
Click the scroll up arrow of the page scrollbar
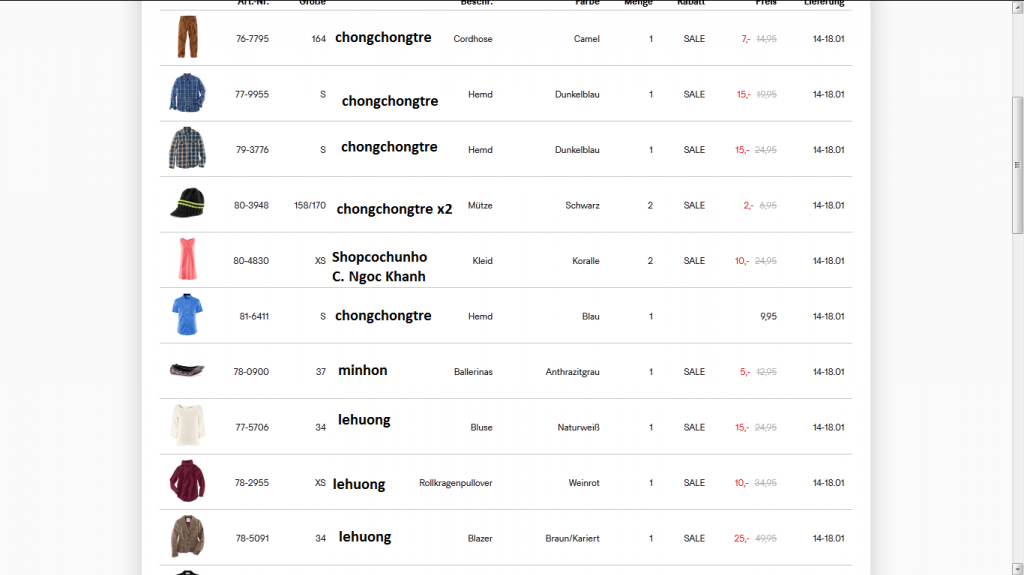point(1018,6)
